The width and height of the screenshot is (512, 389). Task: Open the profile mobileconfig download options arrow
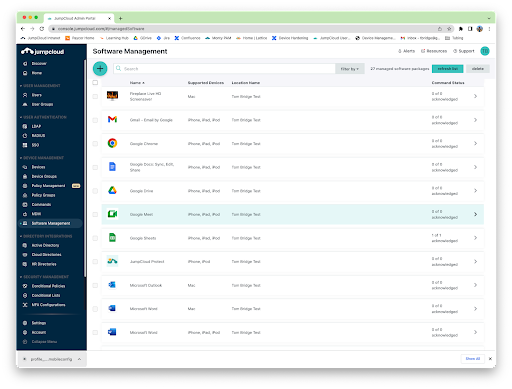(x=79, y=359)
